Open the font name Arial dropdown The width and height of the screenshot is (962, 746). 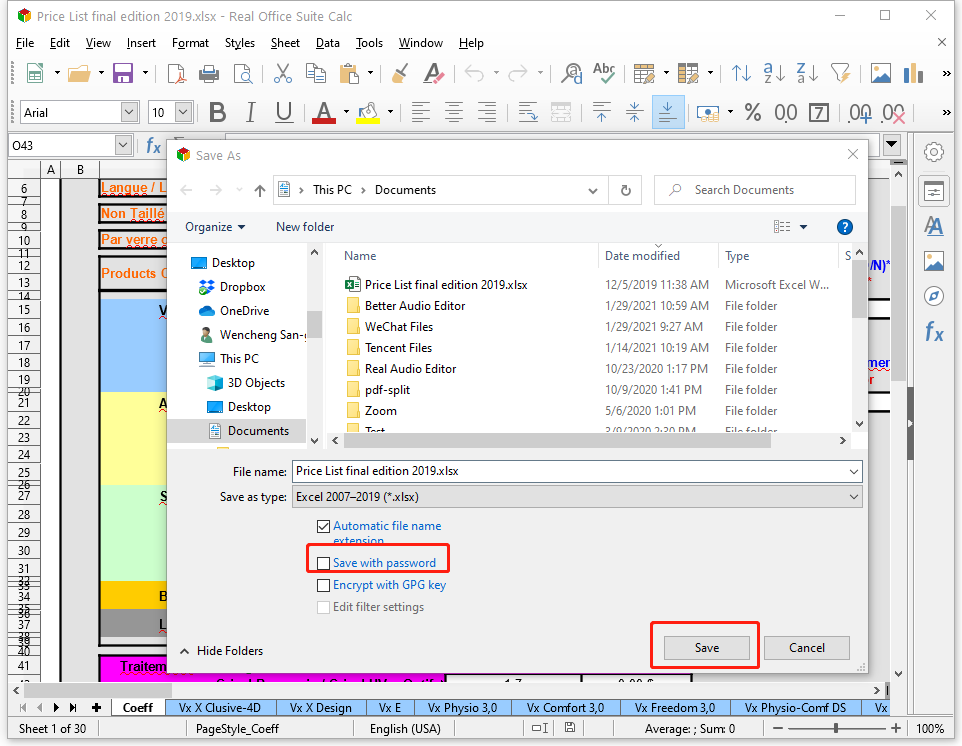[129, 113]
